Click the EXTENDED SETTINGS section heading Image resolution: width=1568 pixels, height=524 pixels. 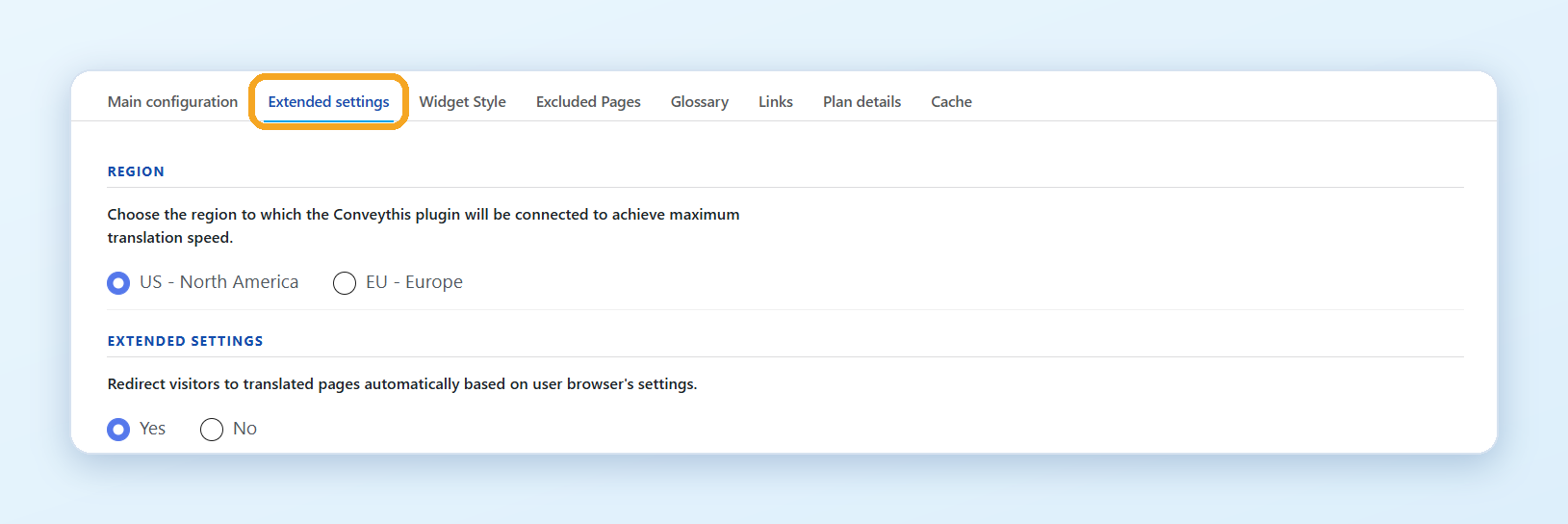click(185, 341)
